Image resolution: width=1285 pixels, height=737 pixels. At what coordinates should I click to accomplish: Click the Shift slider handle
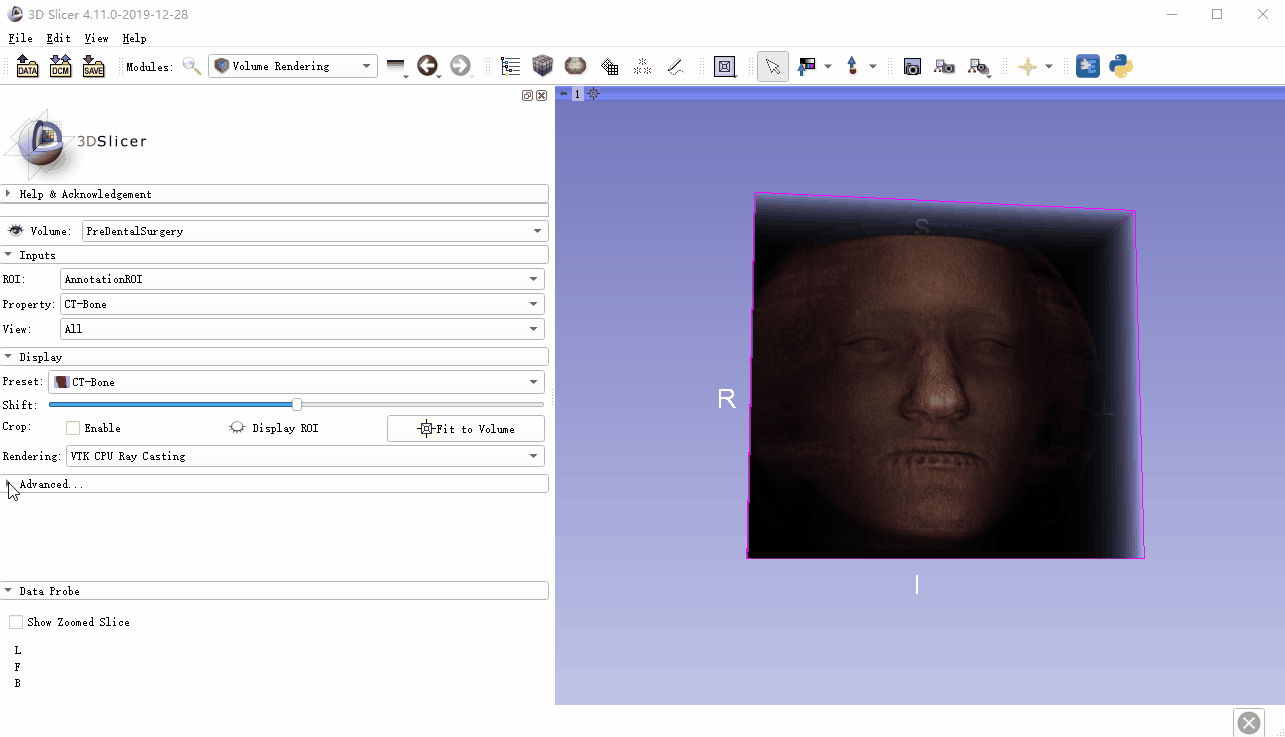click(297, 405)
